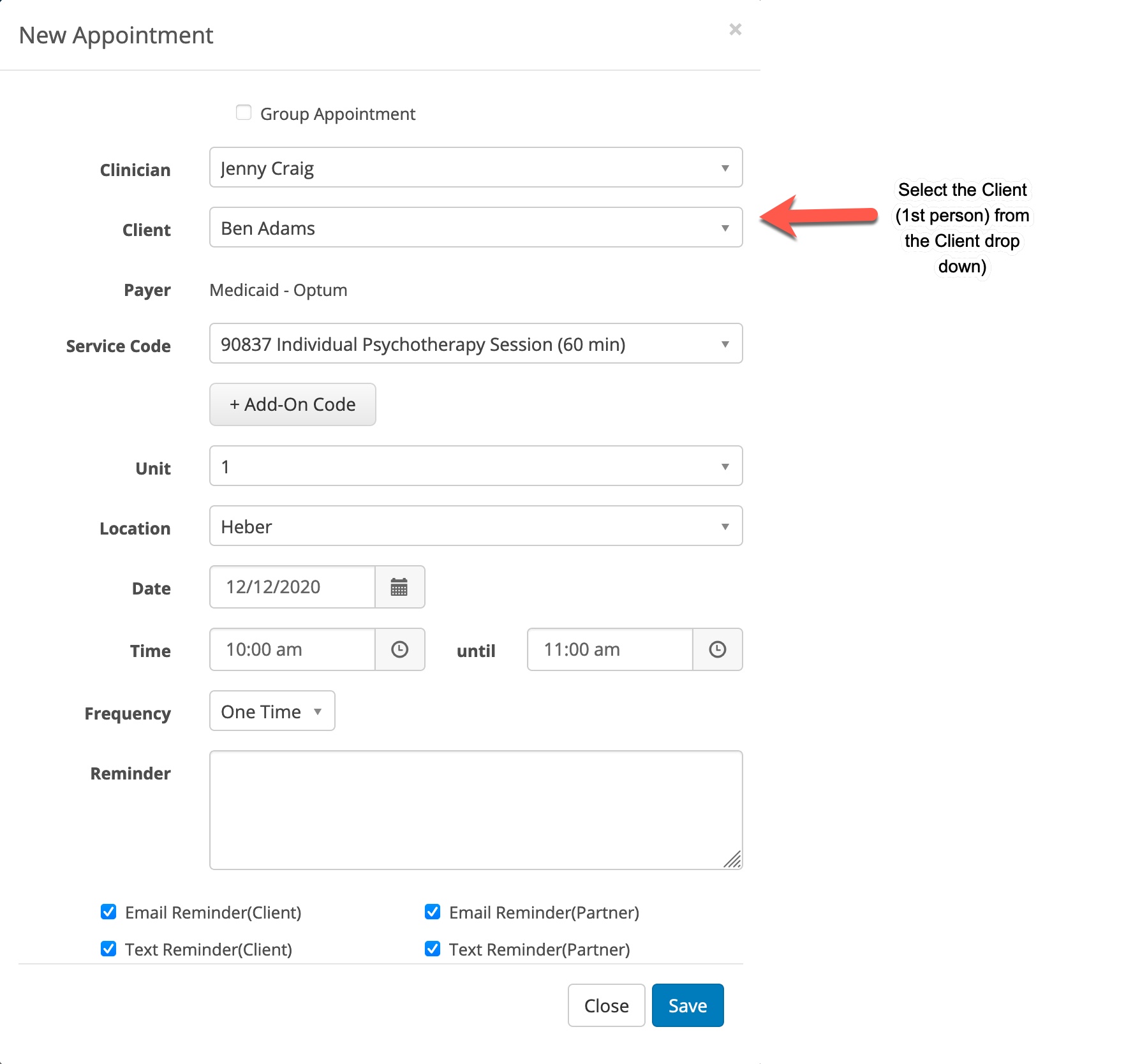Open the Clinician dropdown showing Jenny Craig
The width and height of the screenshot is (1133, 1064).
pos(475,168)
